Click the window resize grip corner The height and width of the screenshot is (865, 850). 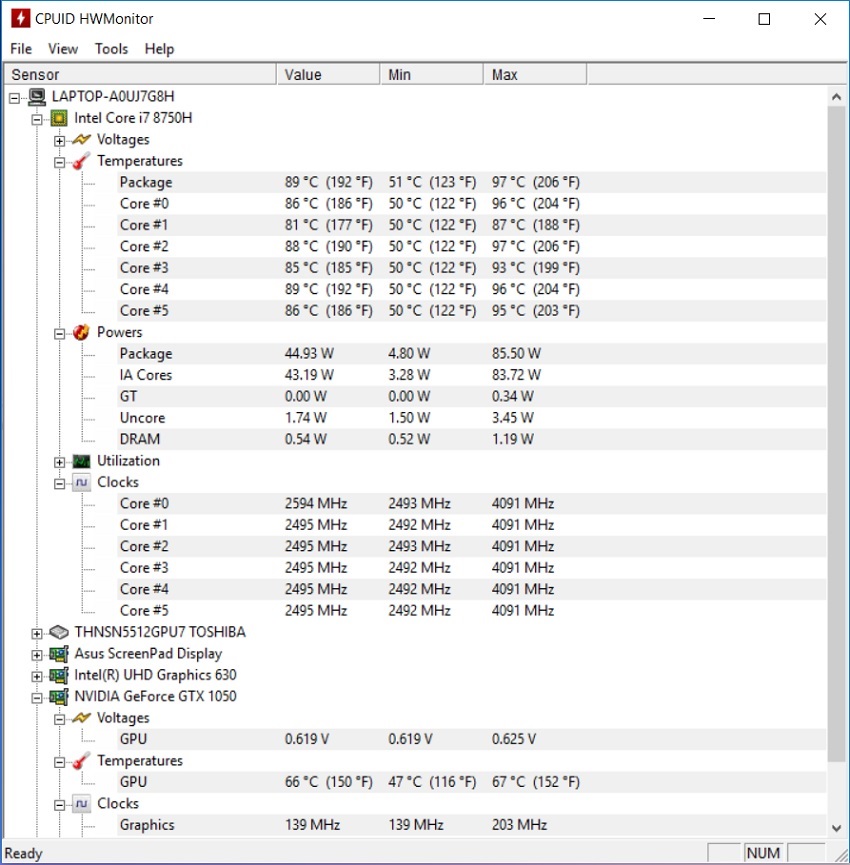[x=840, y=855]
